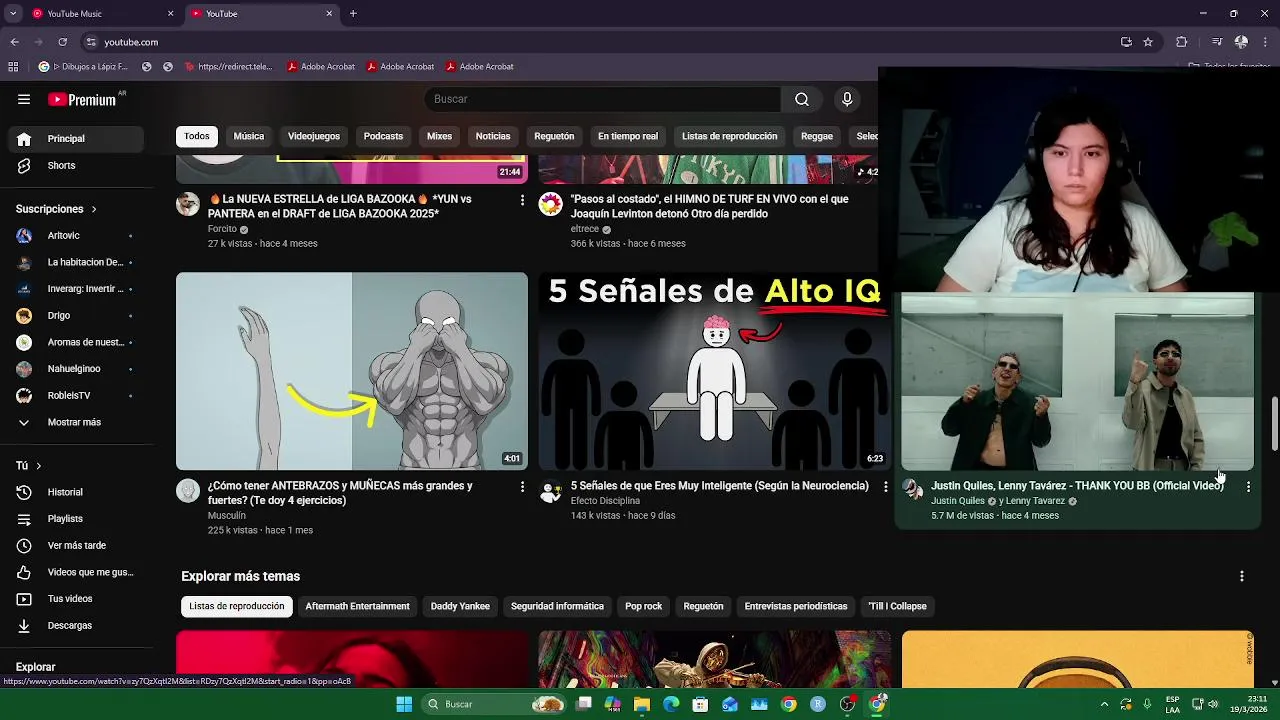Screen dimensions: 1280x720
Task: Click Windows taskbar Buscar search box
Action: click(x=494, y=704)
